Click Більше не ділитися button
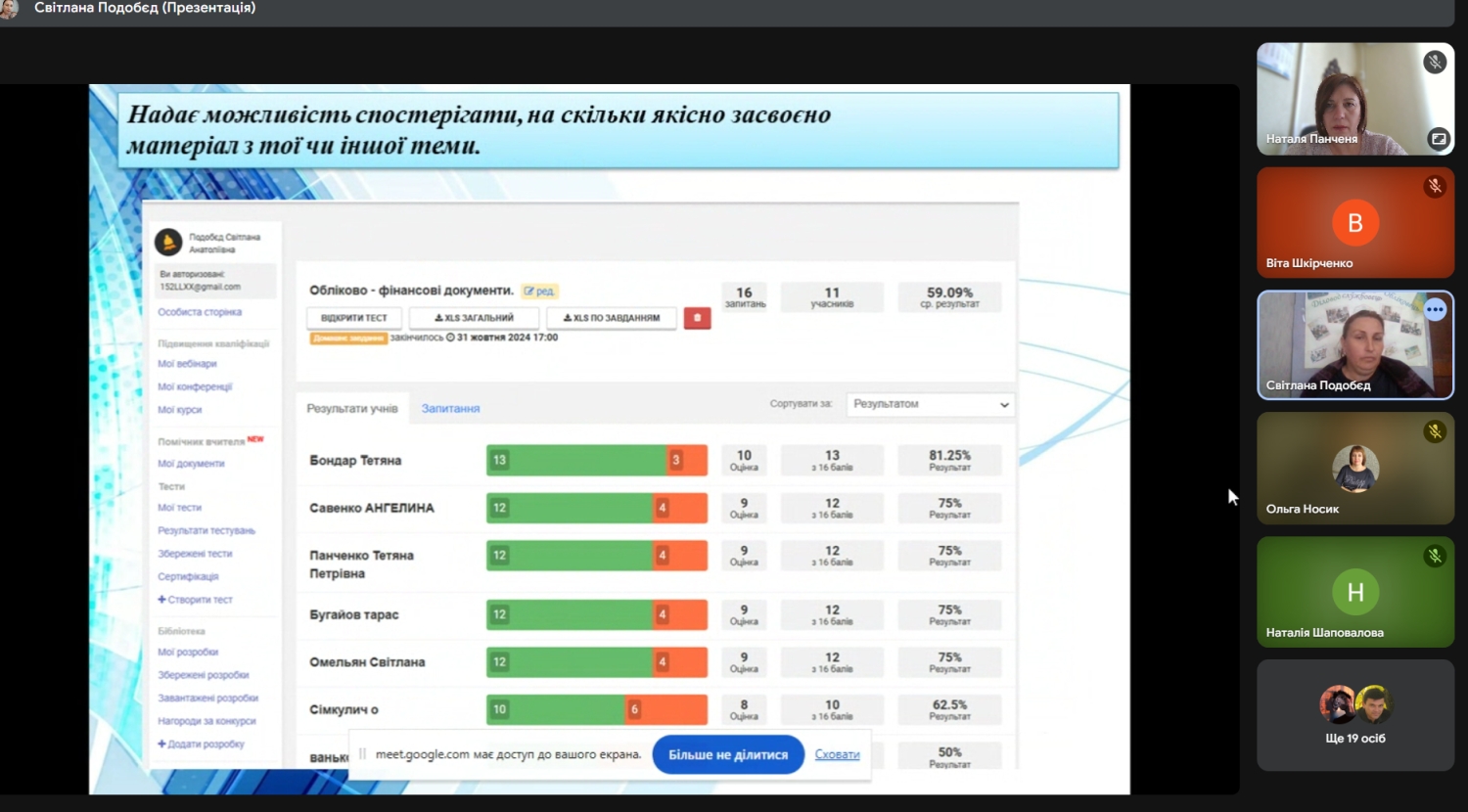 tap(728, 754)
